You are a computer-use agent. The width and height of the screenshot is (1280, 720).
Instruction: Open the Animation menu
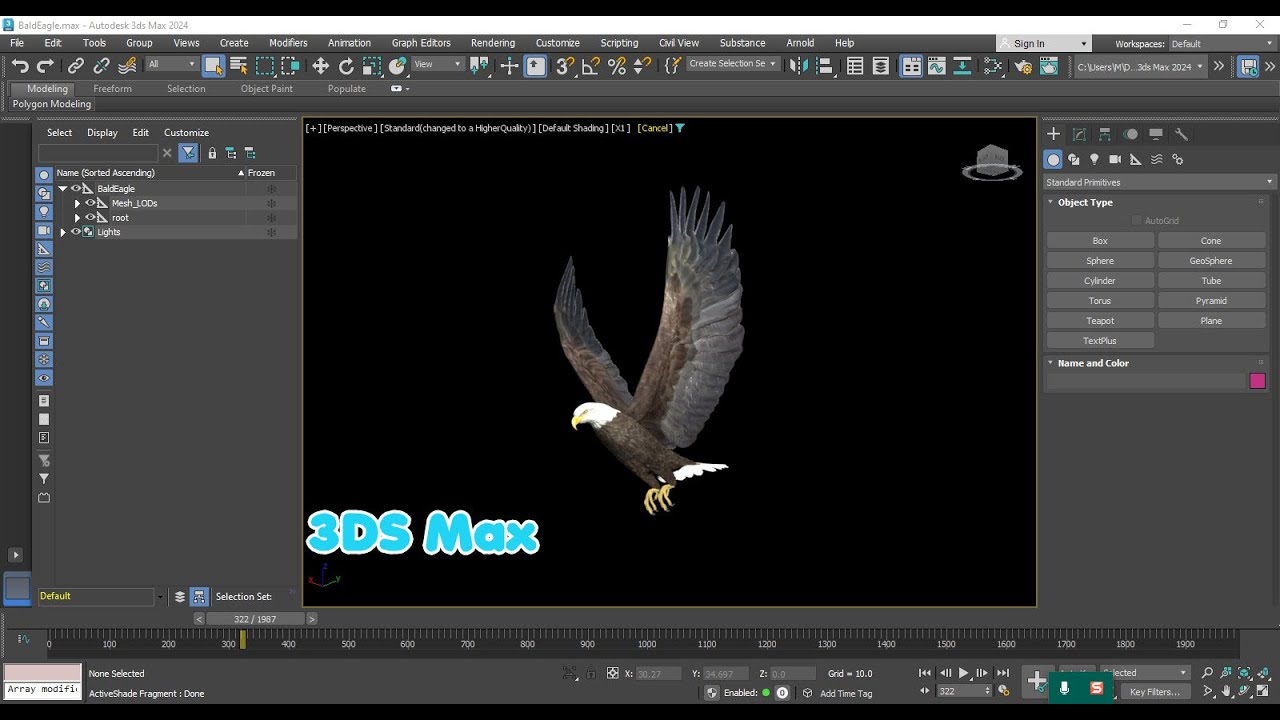tap(349, 43)
